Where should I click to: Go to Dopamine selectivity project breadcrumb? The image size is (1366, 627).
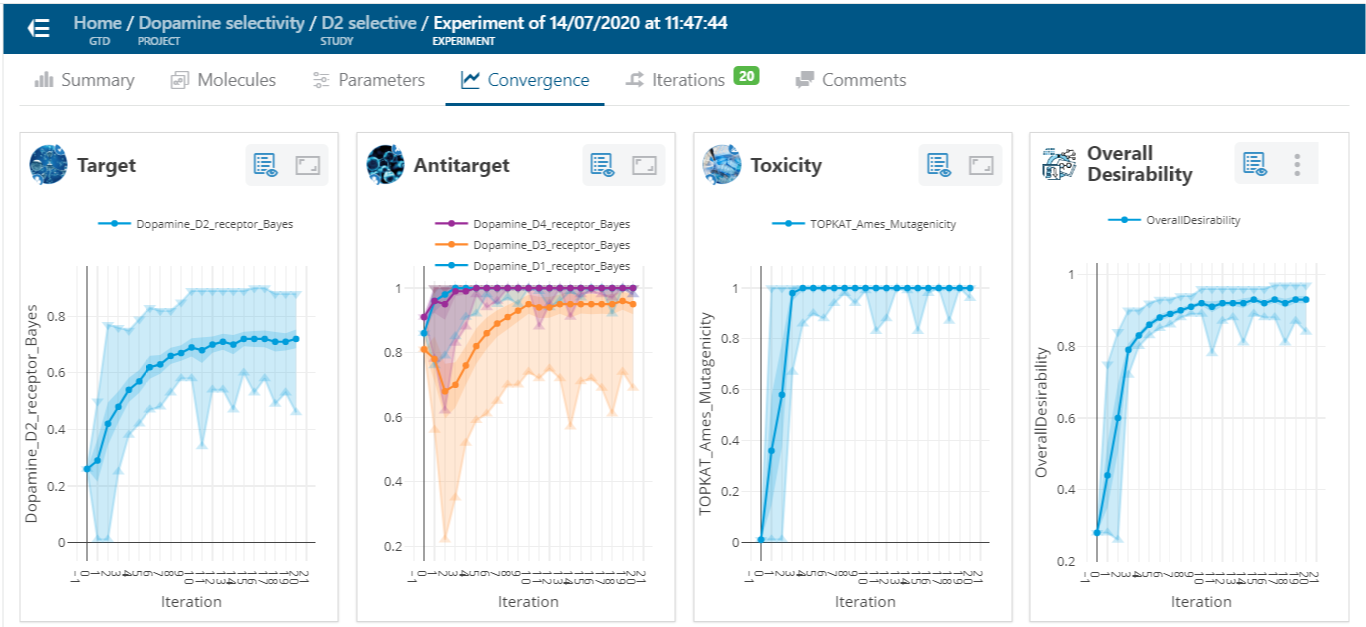[x=221, y=22]
